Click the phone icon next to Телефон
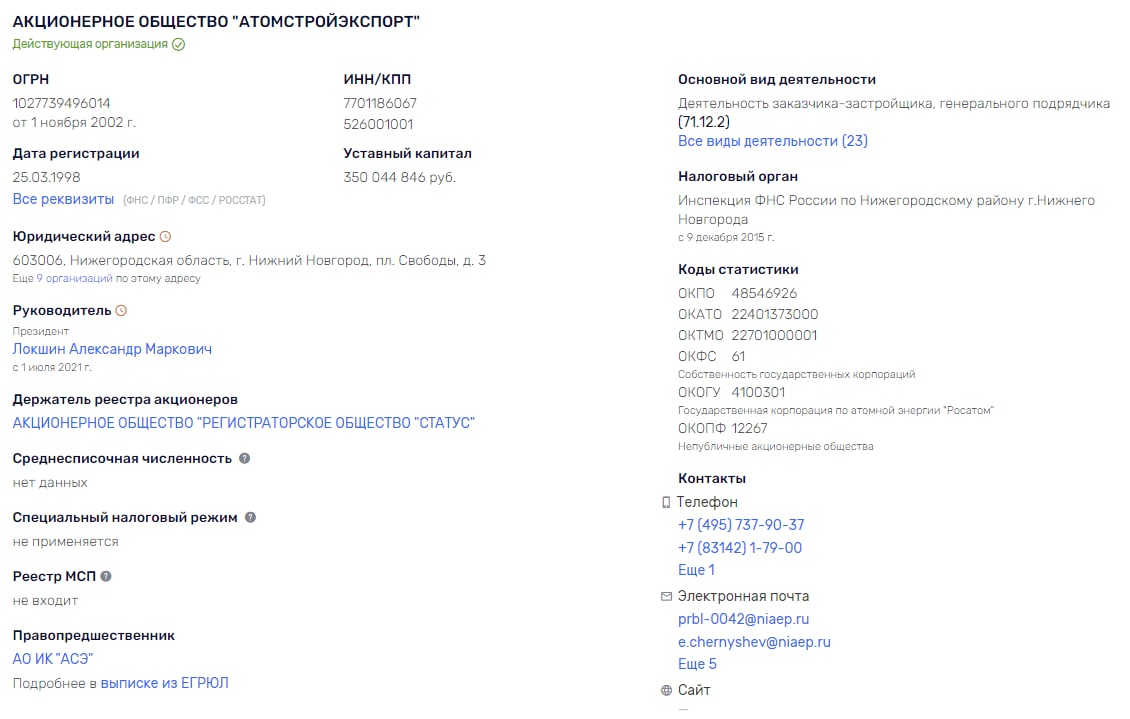The image size is (1130, 719). click(x=666, y=502)
